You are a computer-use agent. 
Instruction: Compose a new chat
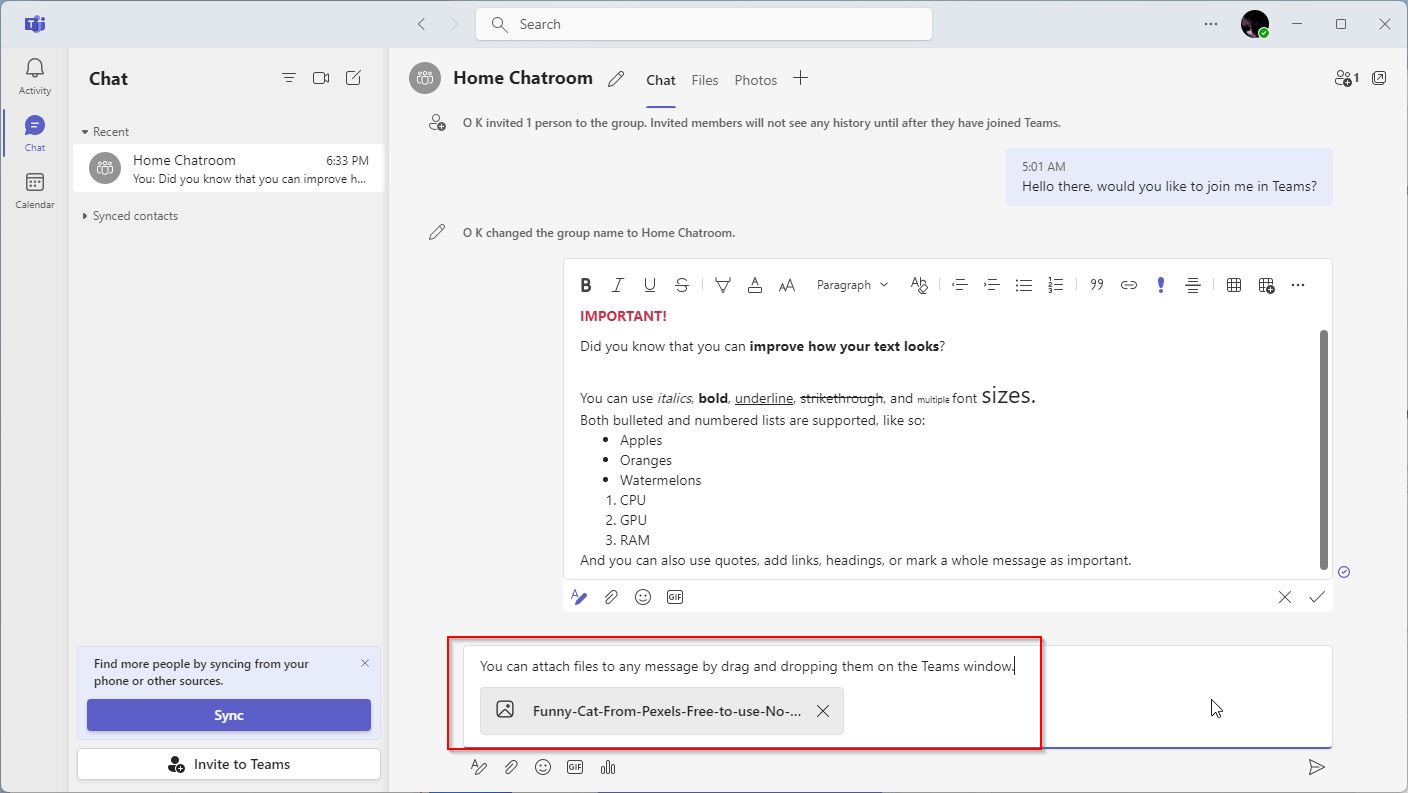tap(353, 78)
